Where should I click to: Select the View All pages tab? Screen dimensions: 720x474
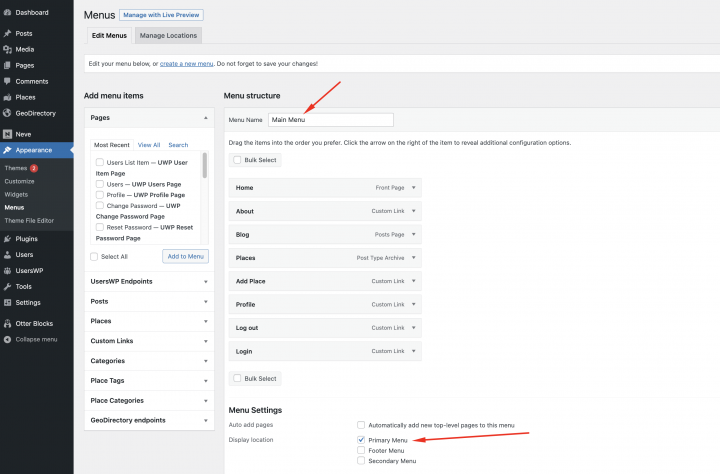tap(148, 145)
